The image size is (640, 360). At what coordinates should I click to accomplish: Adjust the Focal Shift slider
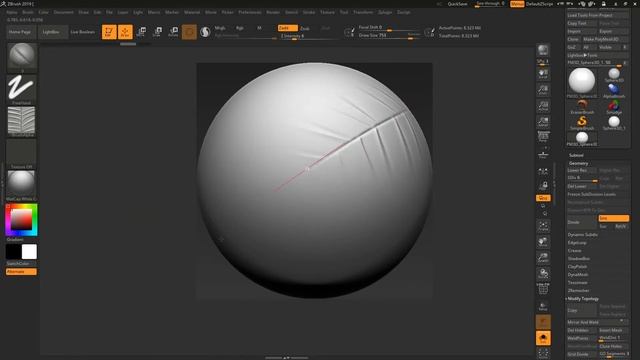(389, 27)
